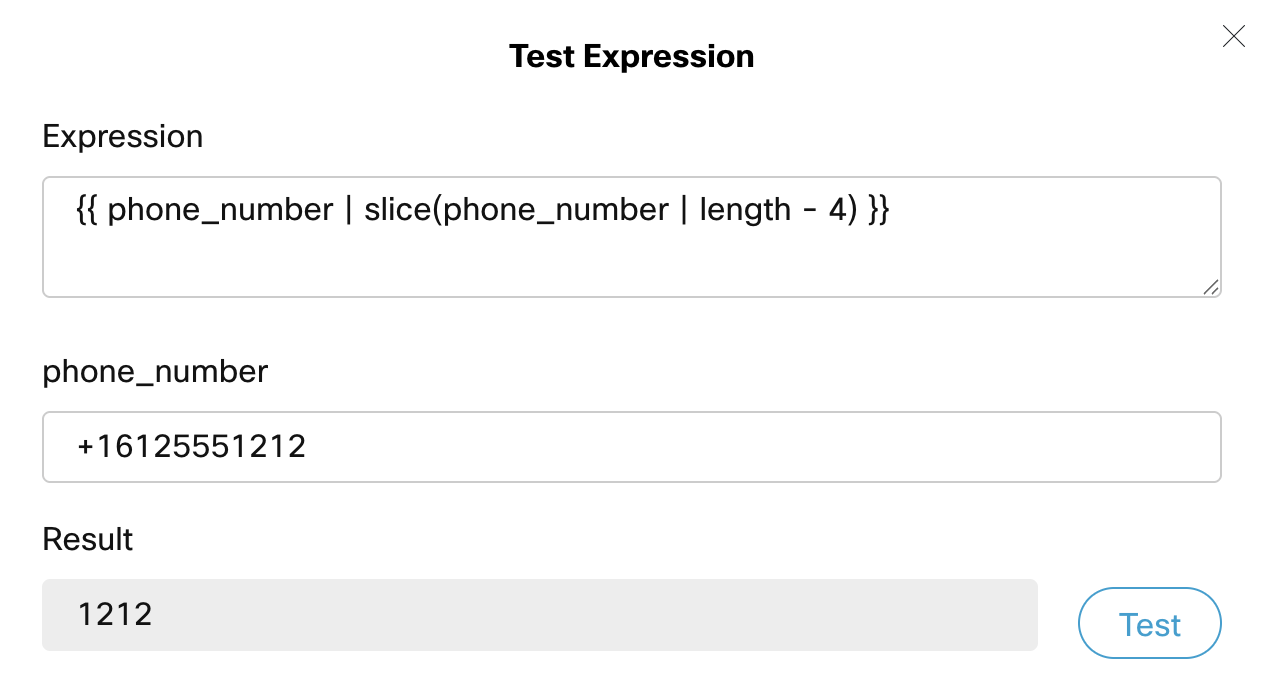Click the 1212 result value
This screenshot has height=694, width=1268.
[x=115, y=614]
